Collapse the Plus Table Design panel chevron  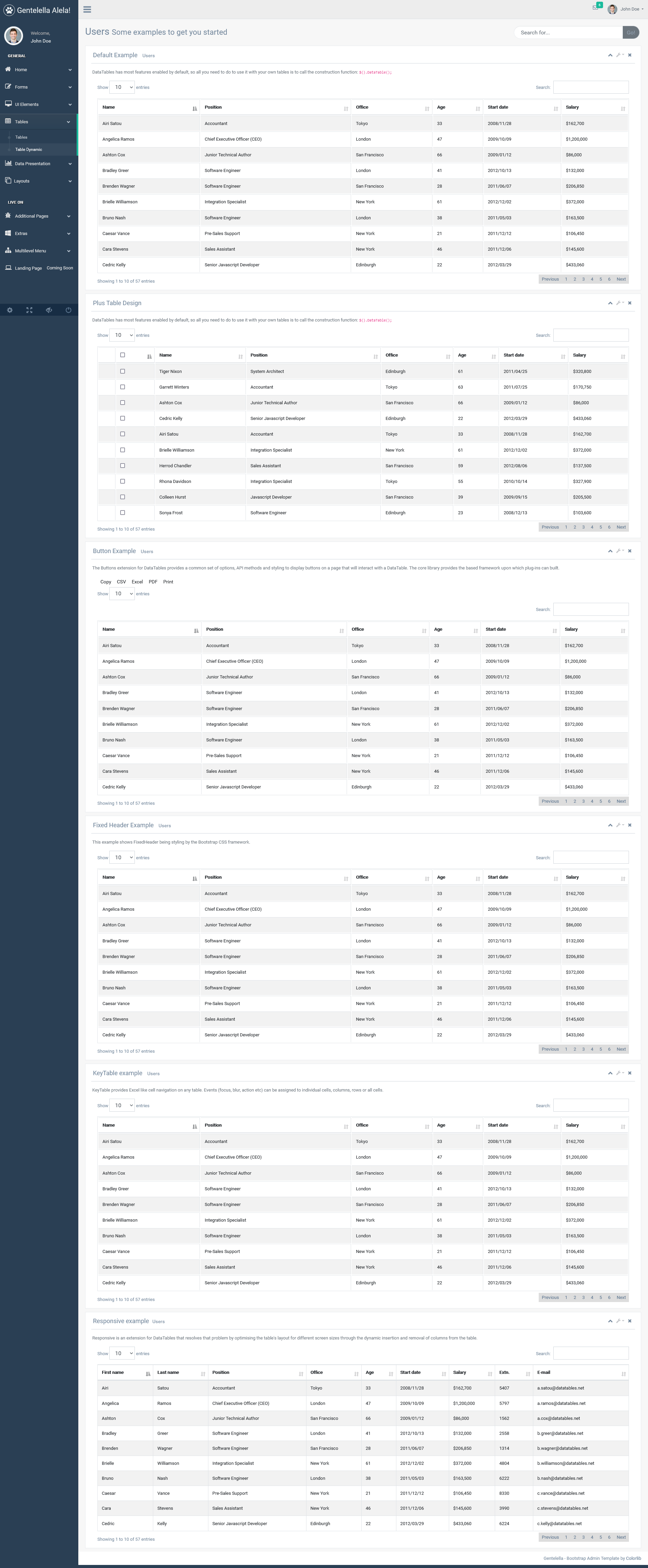coord(610,303)
